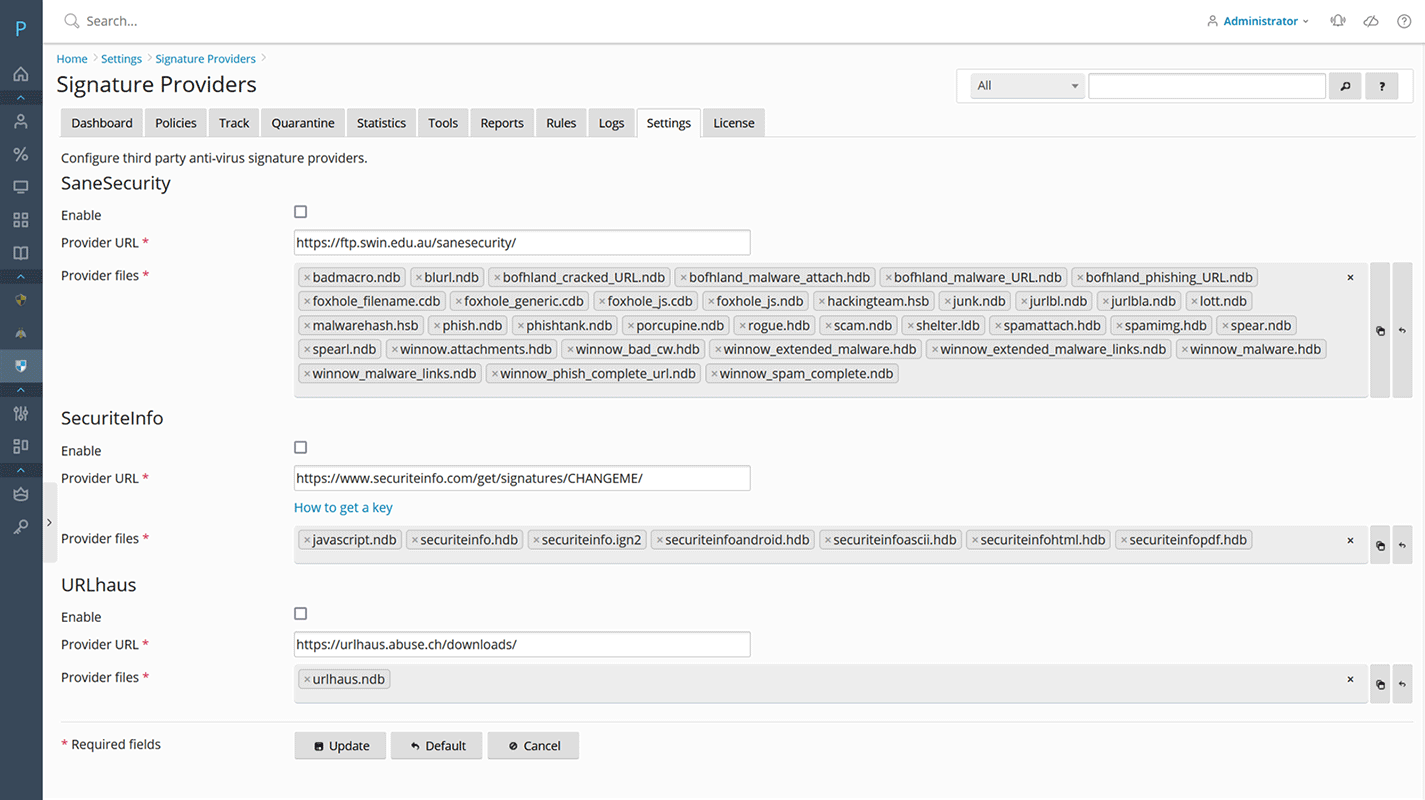Screen dimensions: 1425x800
Task: Remove the urlhaus.ndb file tag
Action: [x=307, y=680]
